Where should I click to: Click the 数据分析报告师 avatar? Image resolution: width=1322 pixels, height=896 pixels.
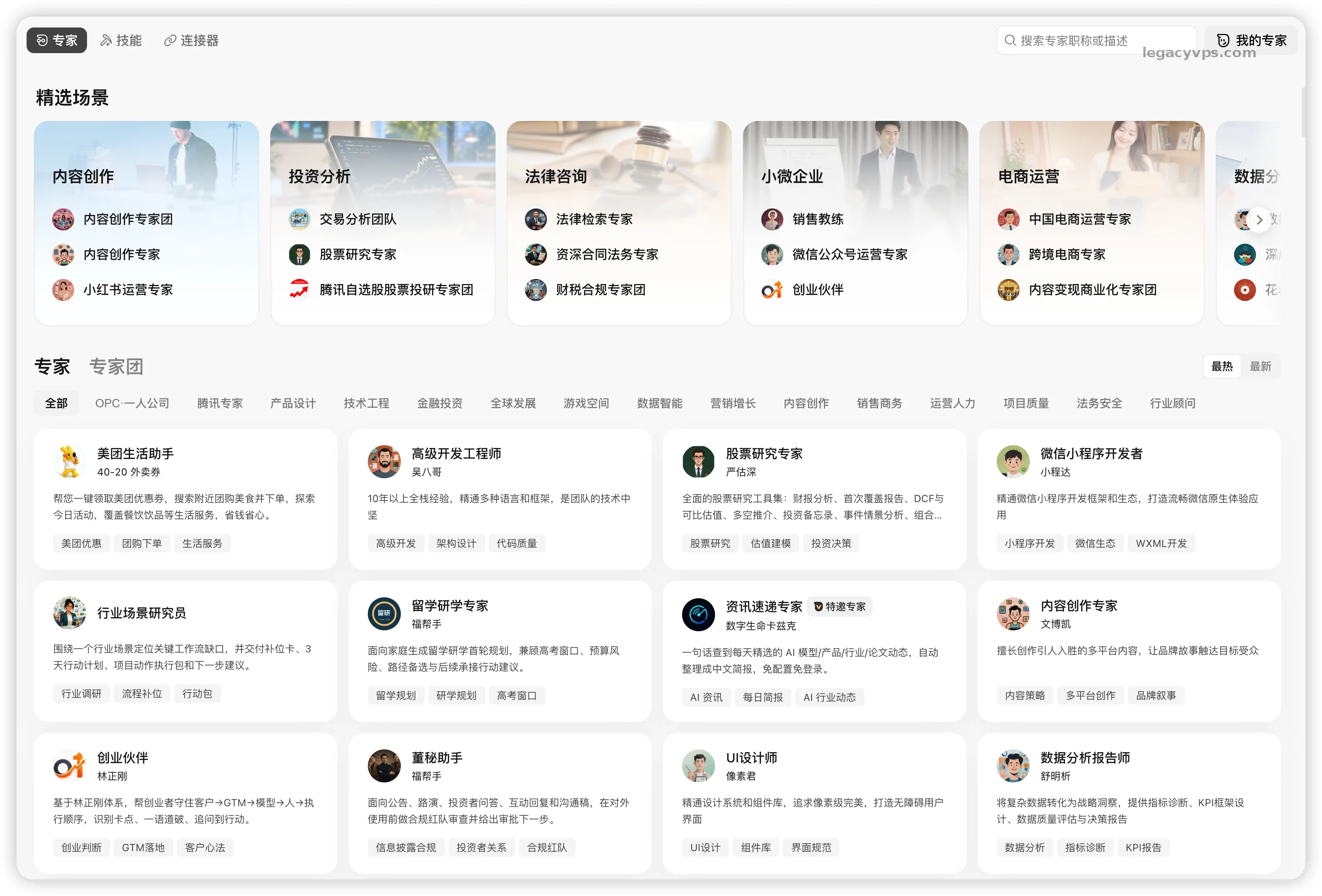[1012, 766]
